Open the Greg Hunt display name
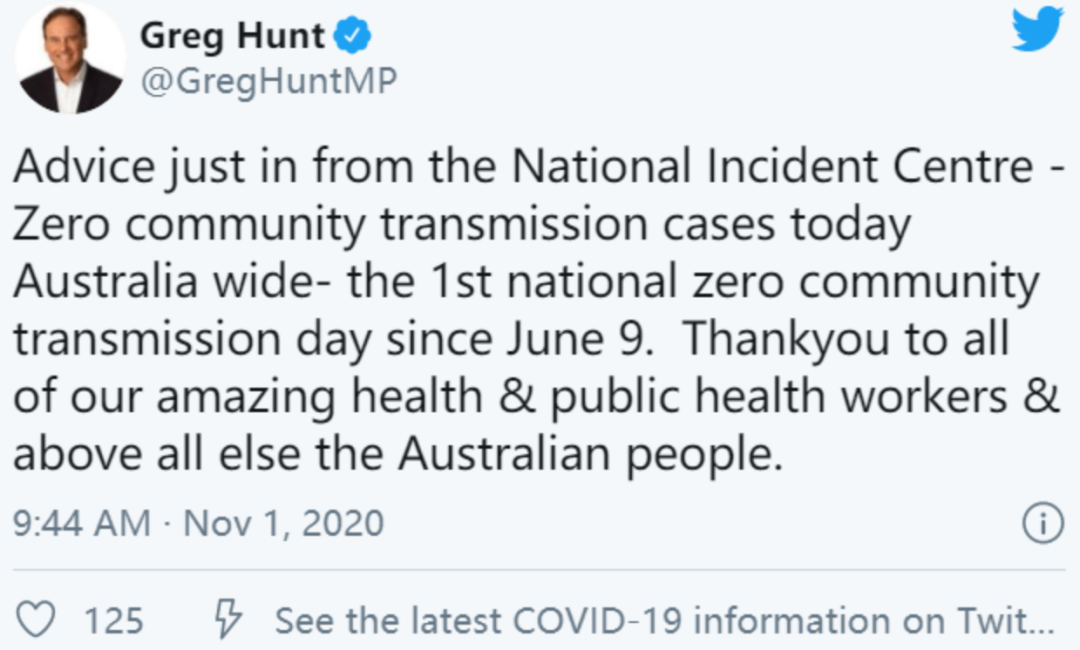The image size is (1080, 650). coord(232,36)
